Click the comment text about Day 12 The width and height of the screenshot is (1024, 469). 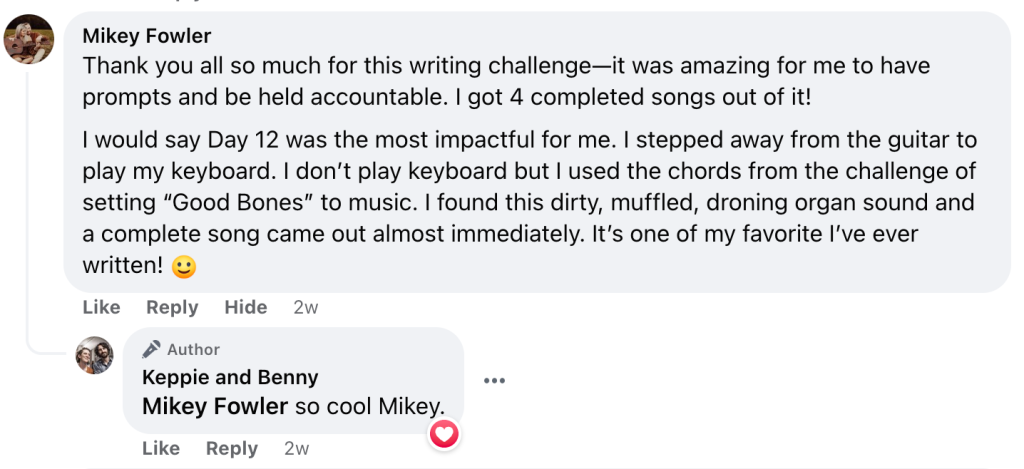pos(530,140)
